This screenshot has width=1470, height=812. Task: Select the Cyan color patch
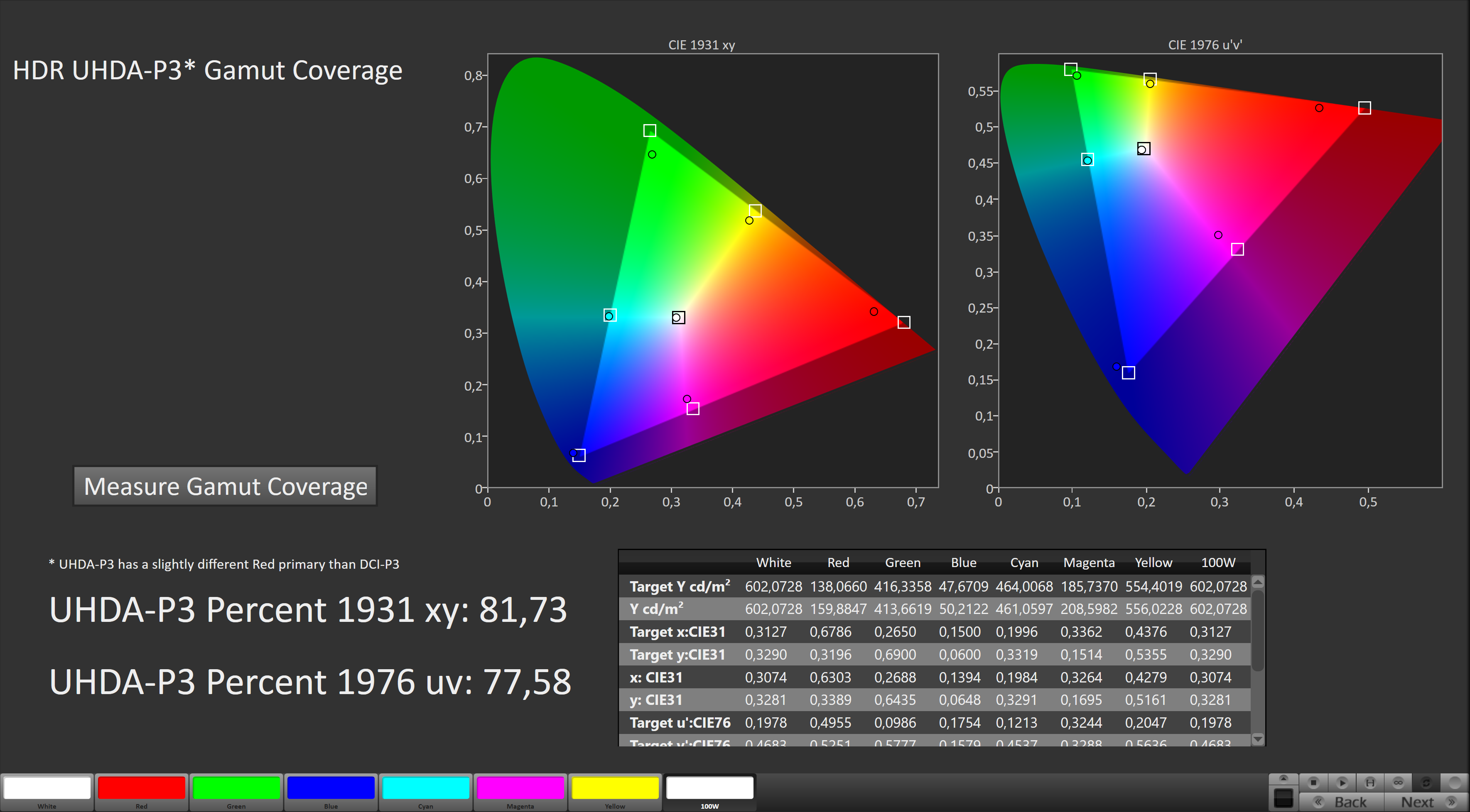tap(426, 792)
